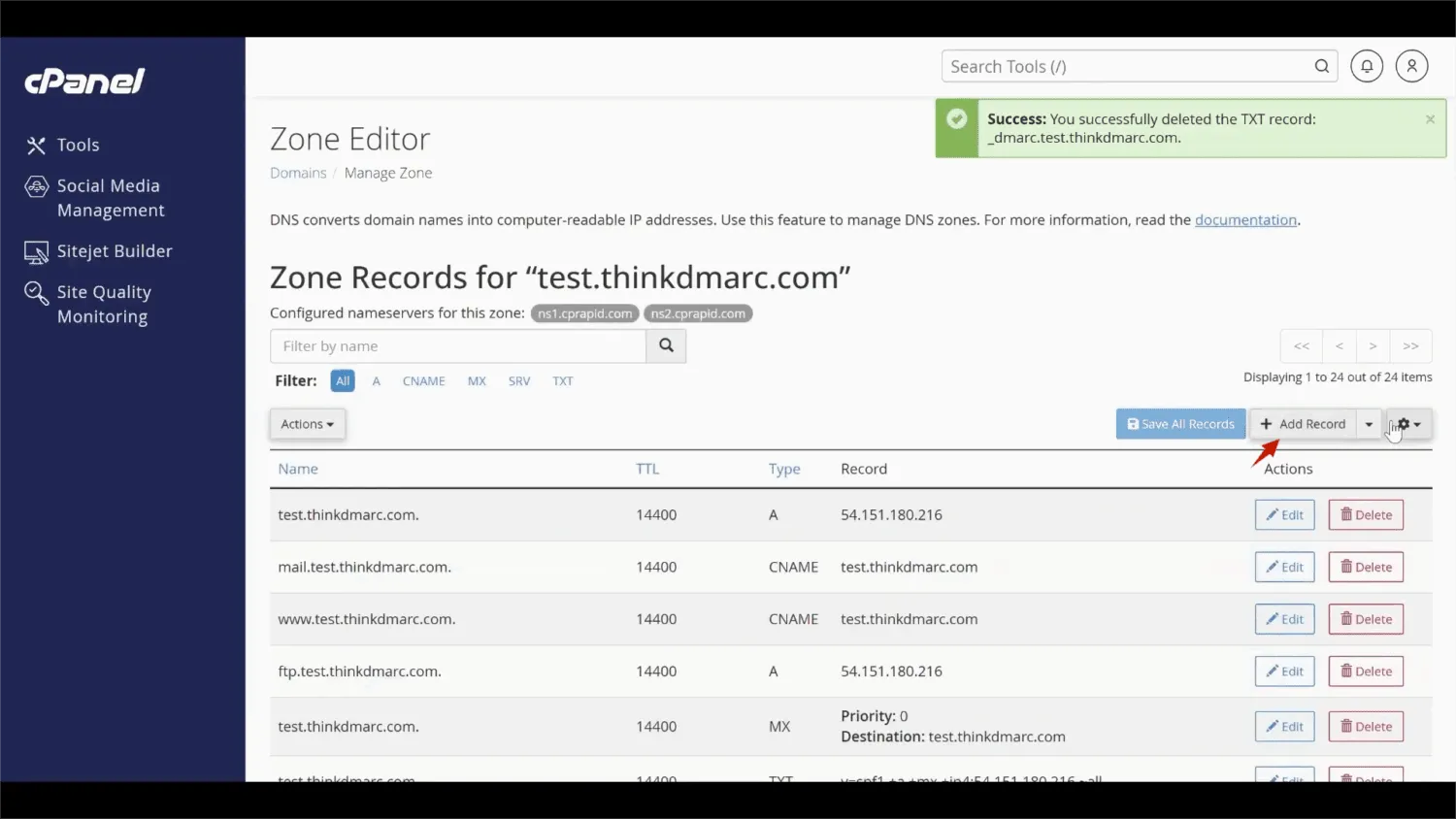Go to previous page of records
This screenshot has width=1456, height=819.
tap(1340, 346)
